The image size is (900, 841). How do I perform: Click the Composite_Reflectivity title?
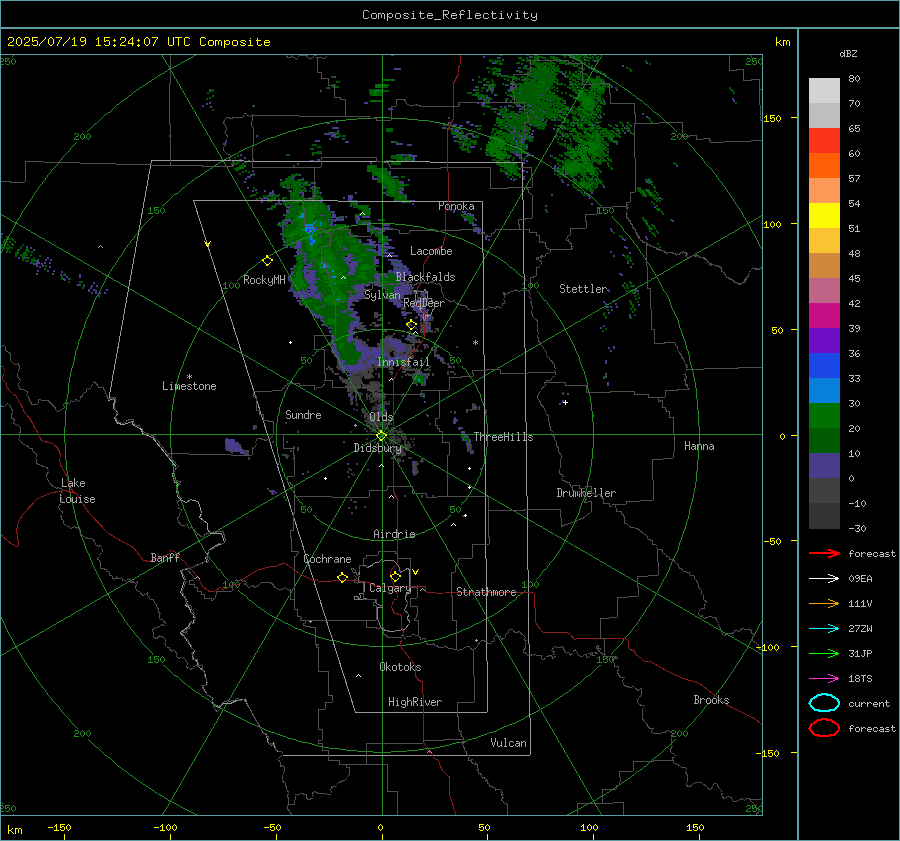point(450,15)
